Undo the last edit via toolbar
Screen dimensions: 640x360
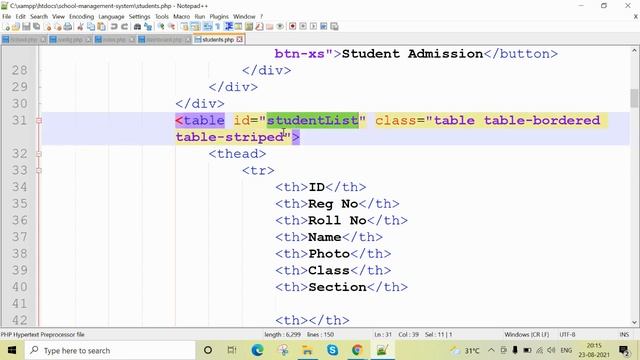coord(114,27)
